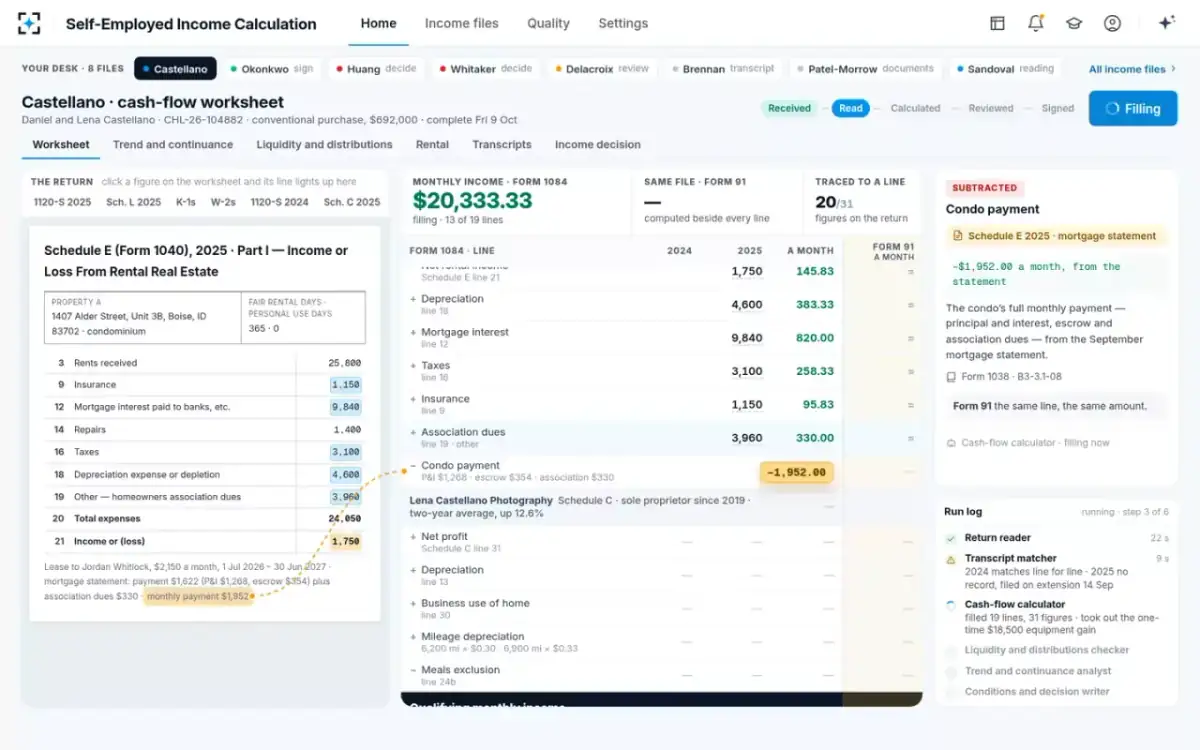Click the highlighted -1,952.00 figure
Viewport: 1200px width, 750px height.
[796, 472]
